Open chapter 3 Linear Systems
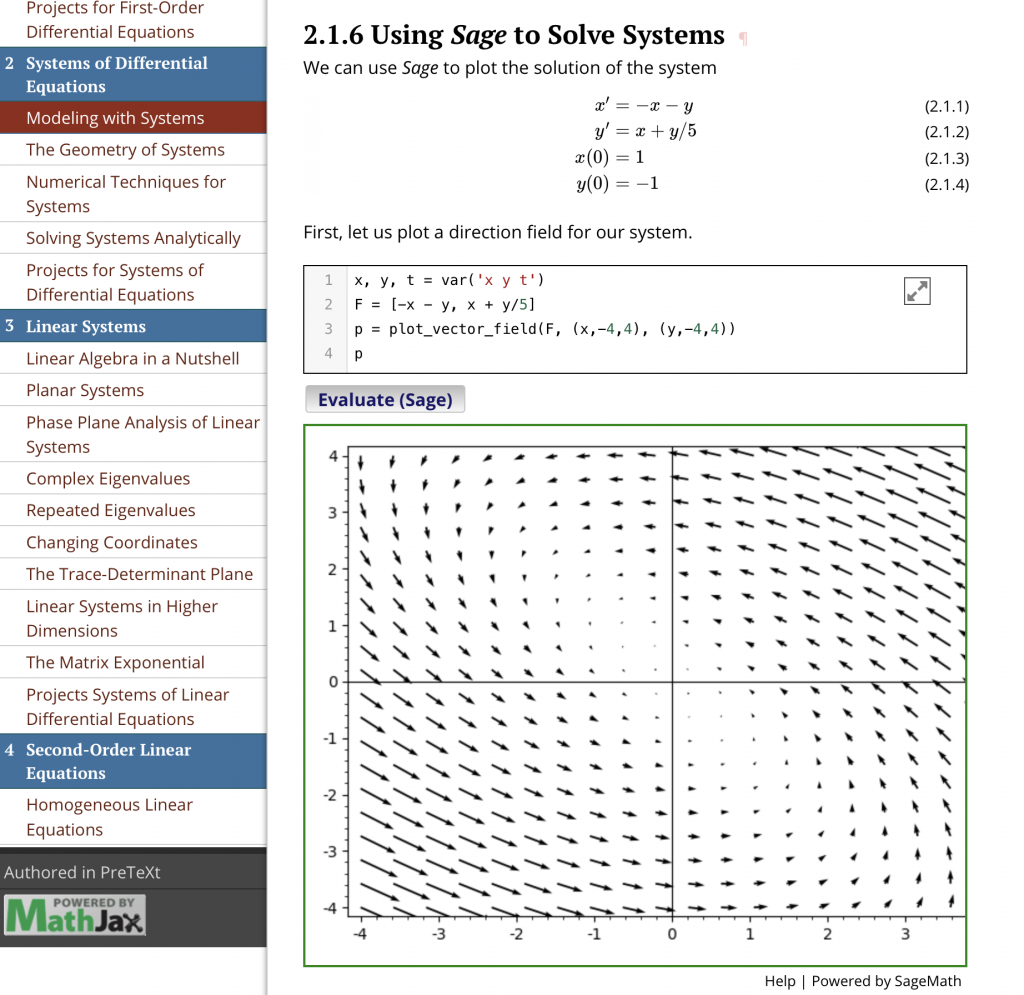This screenshot has width=1024, height=995. [133, 326]
